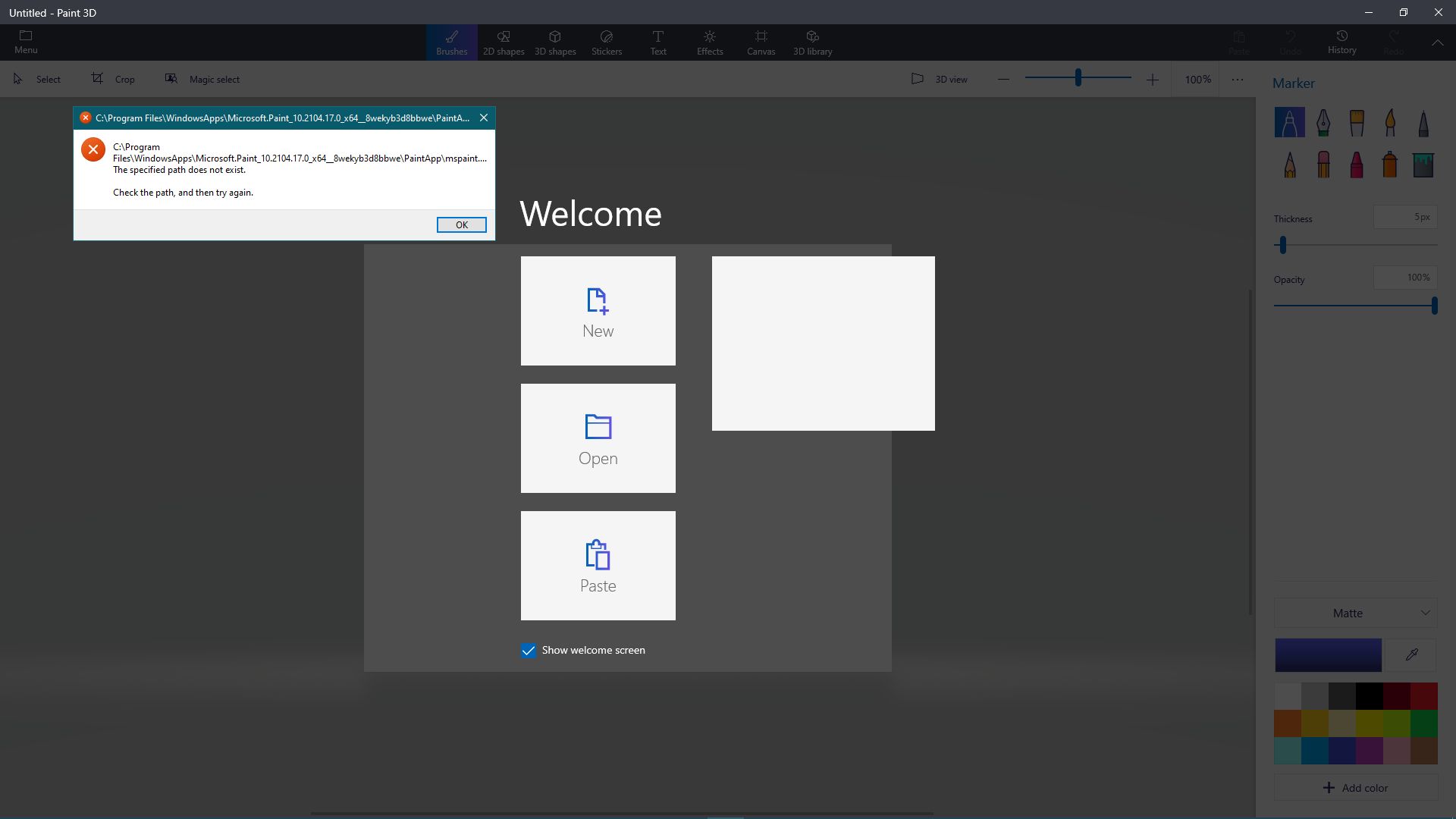Dismiss the error dialog with OK
The image size is (1456, 819).
460,224
